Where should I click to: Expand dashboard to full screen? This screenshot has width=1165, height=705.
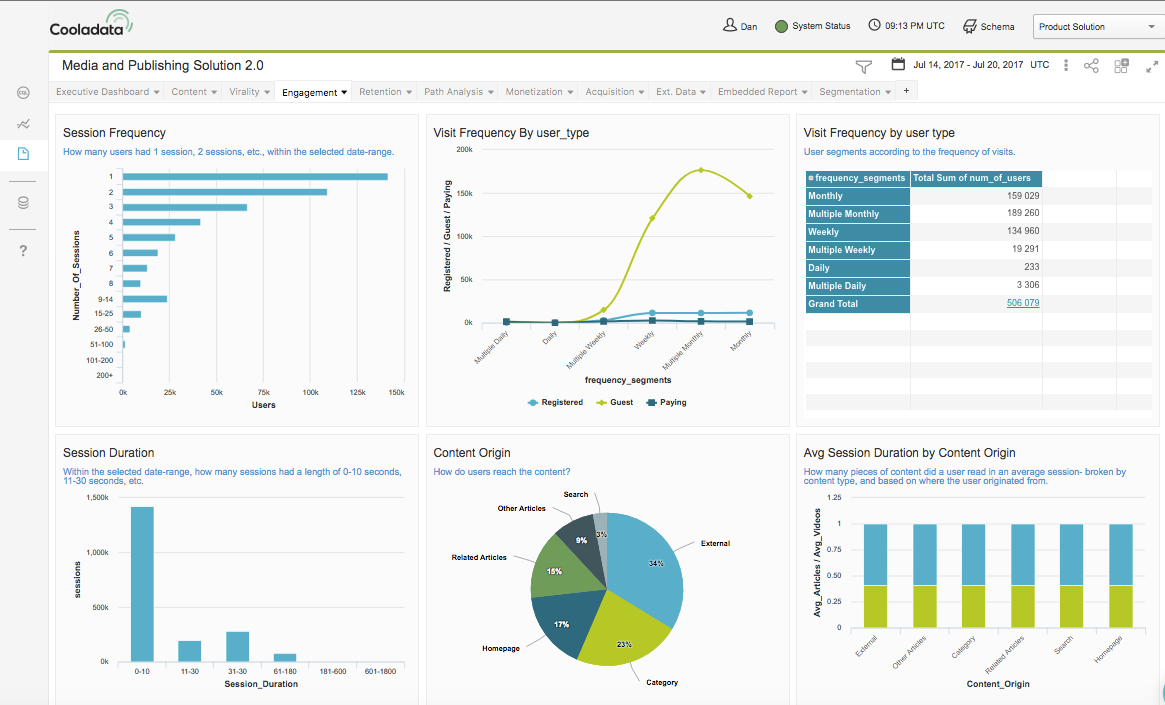[x=1152, y=67]
